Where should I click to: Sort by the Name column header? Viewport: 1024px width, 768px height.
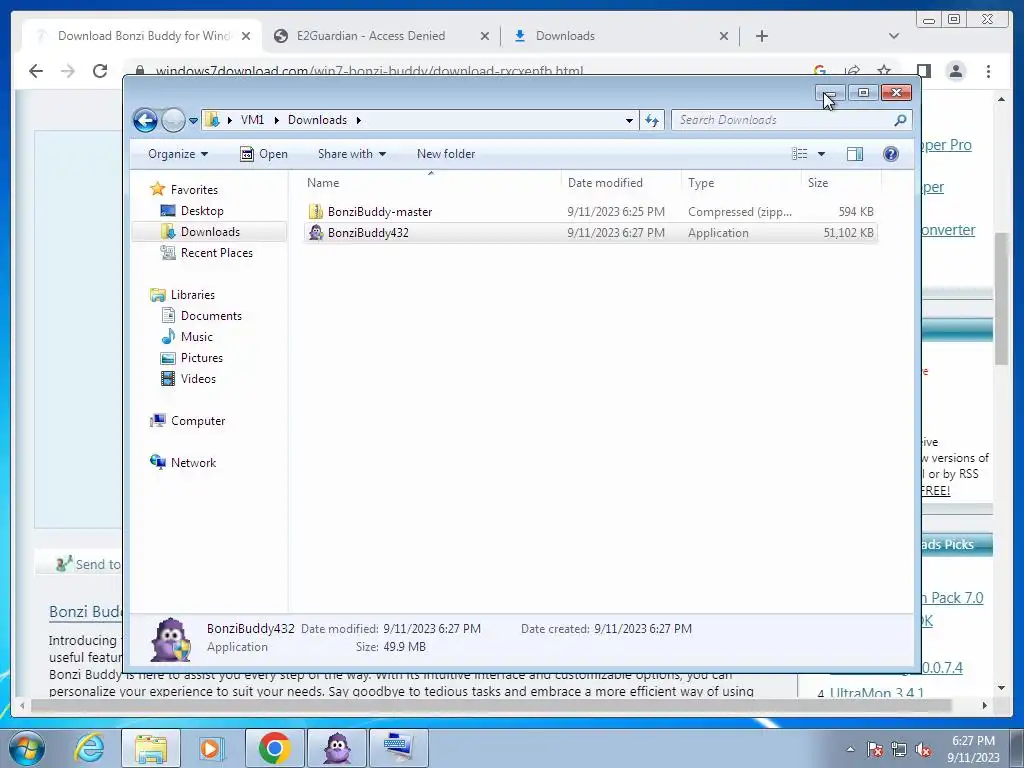pos(430,183)
